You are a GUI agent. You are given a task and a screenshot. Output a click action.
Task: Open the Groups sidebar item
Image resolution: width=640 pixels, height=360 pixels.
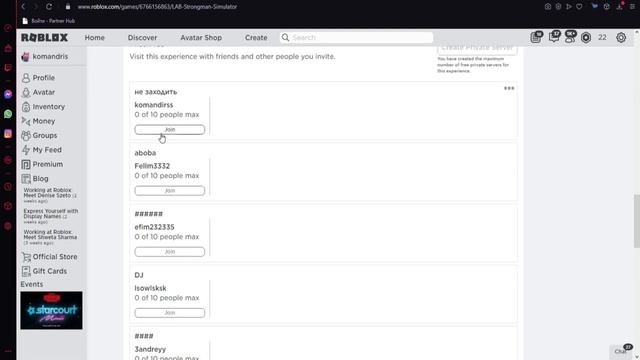(40, 136)
